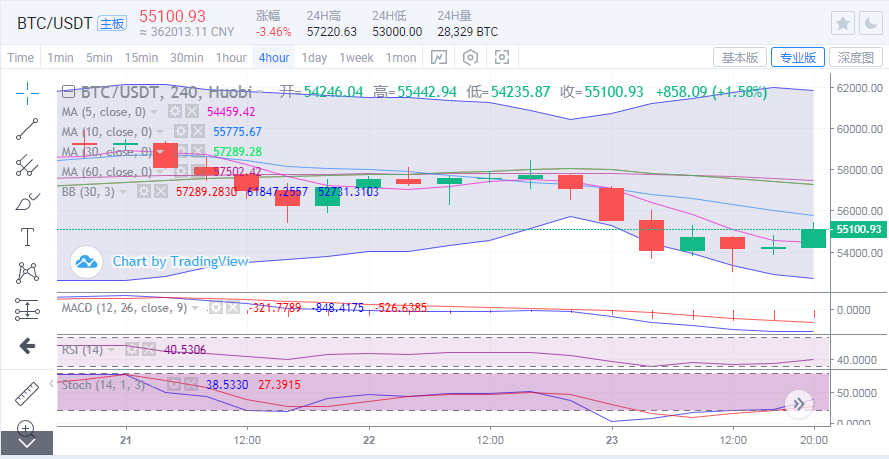Select the long position prediction tool
The width and height of the screenshot is (889, 459).
coord(27,309)
